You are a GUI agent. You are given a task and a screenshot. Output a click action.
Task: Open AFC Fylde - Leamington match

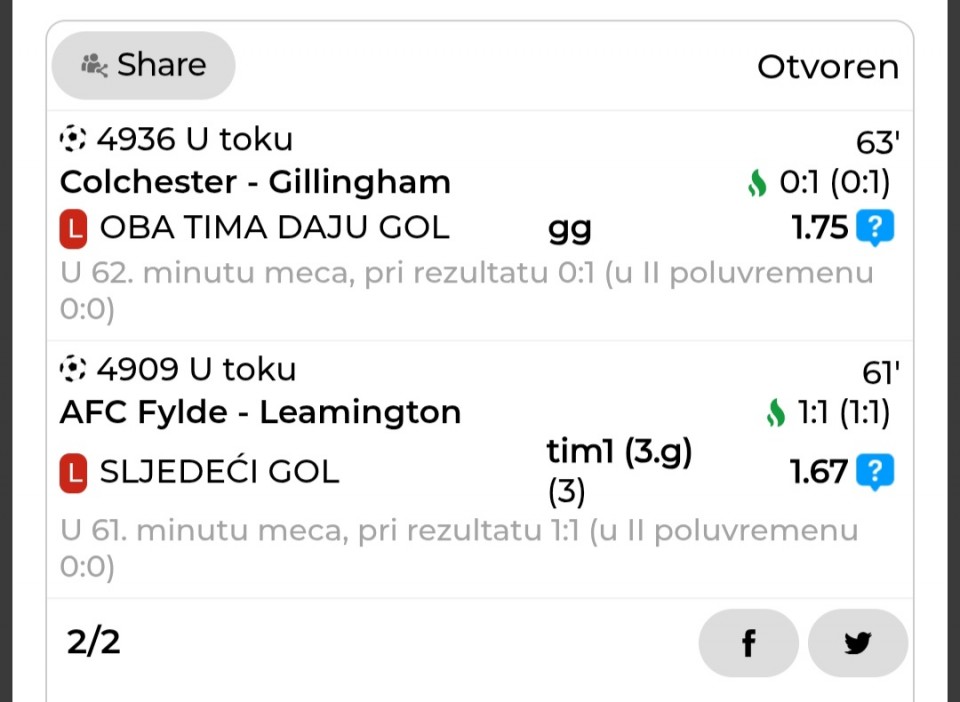[x=260, y=413]
